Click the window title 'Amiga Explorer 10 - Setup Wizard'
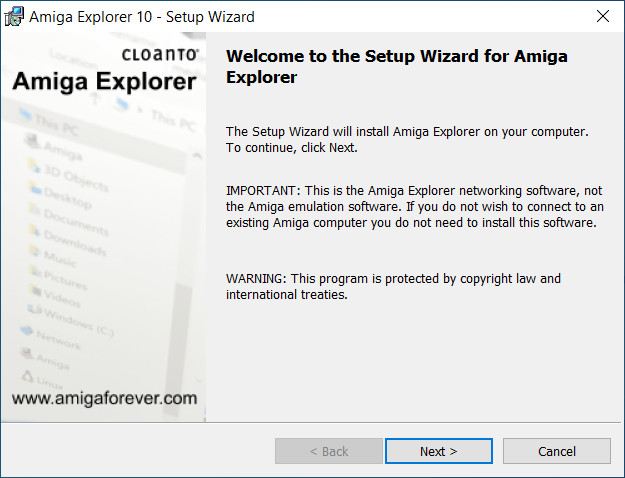Image resolution: width=625 pixels, height=478 pixels. point(142,17)
